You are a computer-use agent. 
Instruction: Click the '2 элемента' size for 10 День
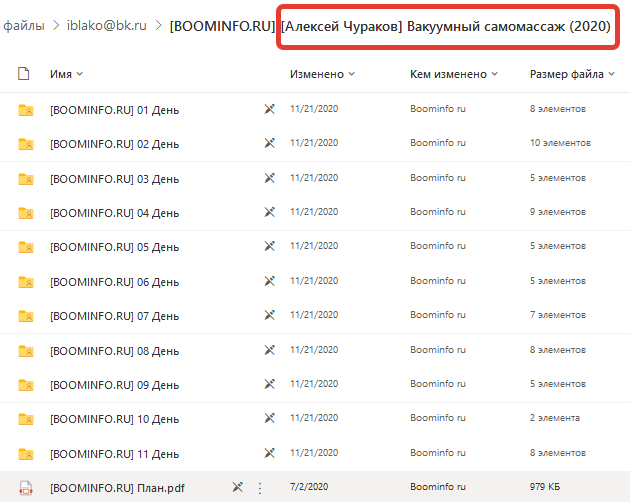(554, 418)
